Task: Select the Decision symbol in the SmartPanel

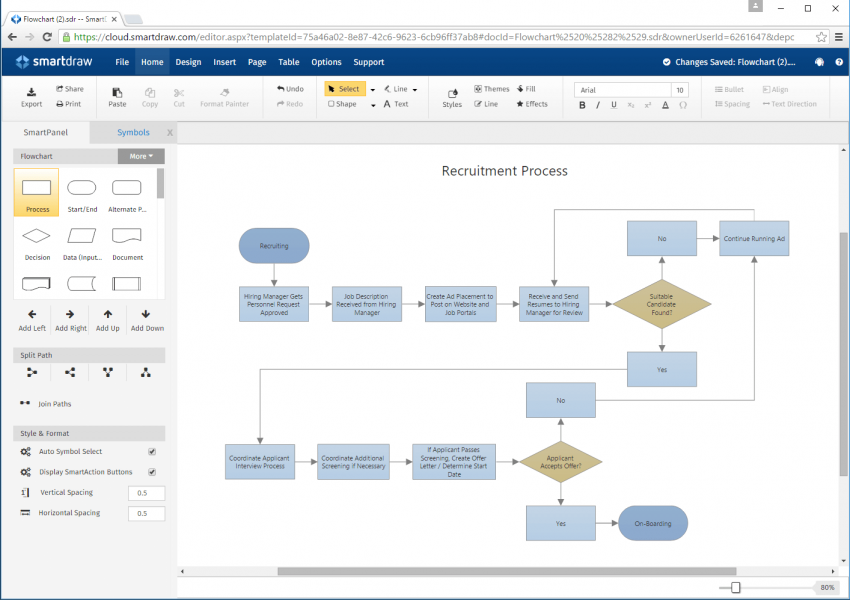Action: (36, 238)
